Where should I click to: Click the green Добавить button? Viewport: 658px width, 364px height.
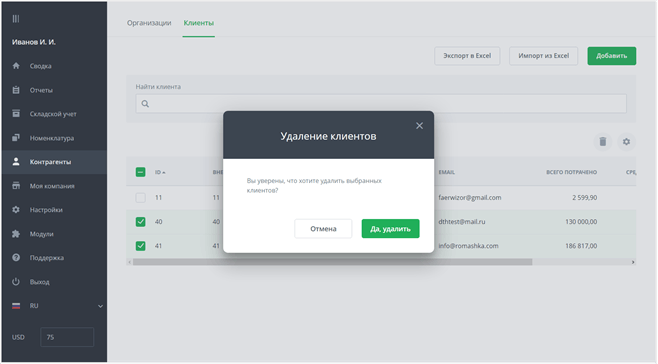611,56
